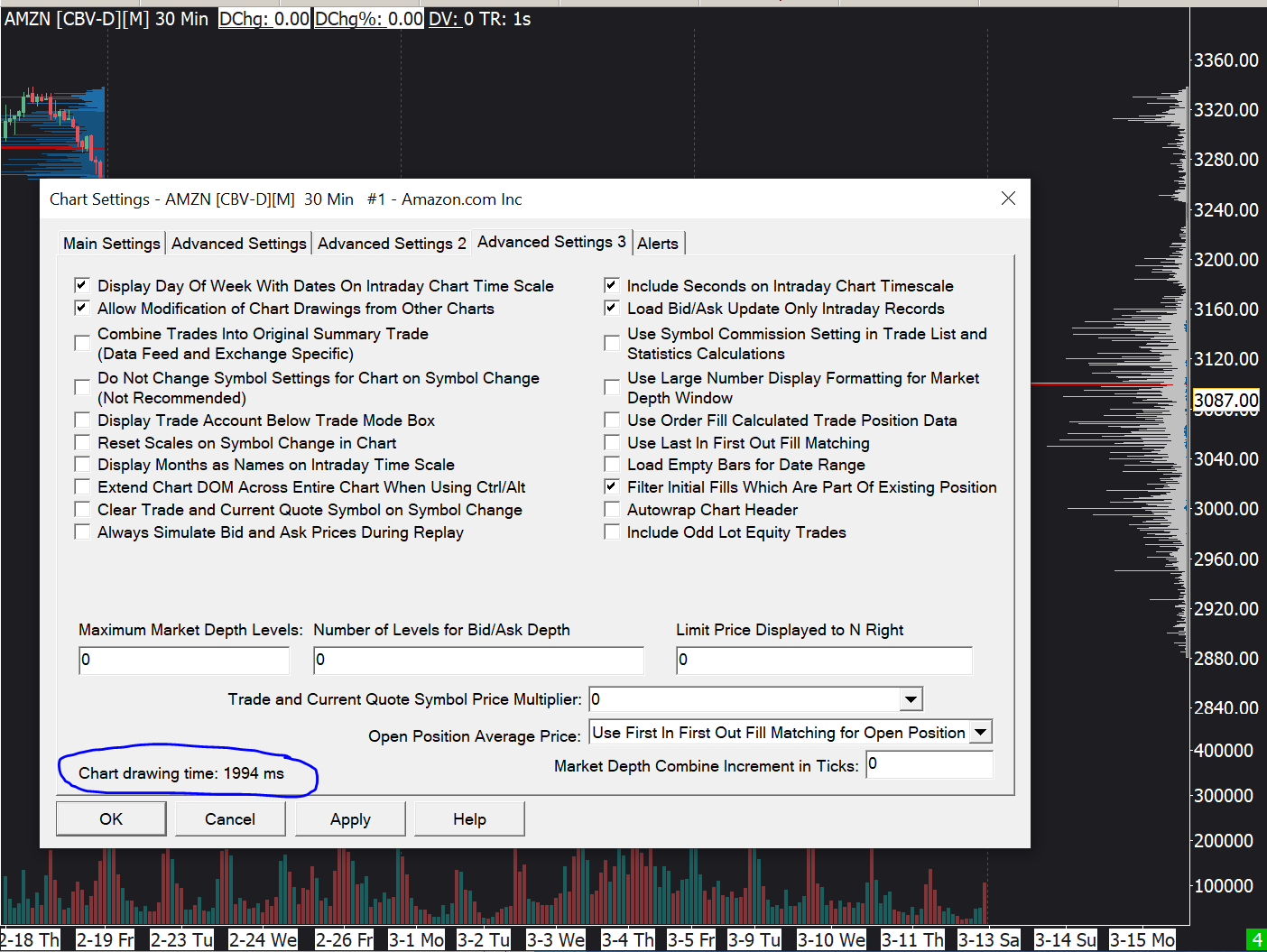Screen dimensions: 1267x952
Task: Click the 3087.00 current price label
Action: tap(1225, 400)
